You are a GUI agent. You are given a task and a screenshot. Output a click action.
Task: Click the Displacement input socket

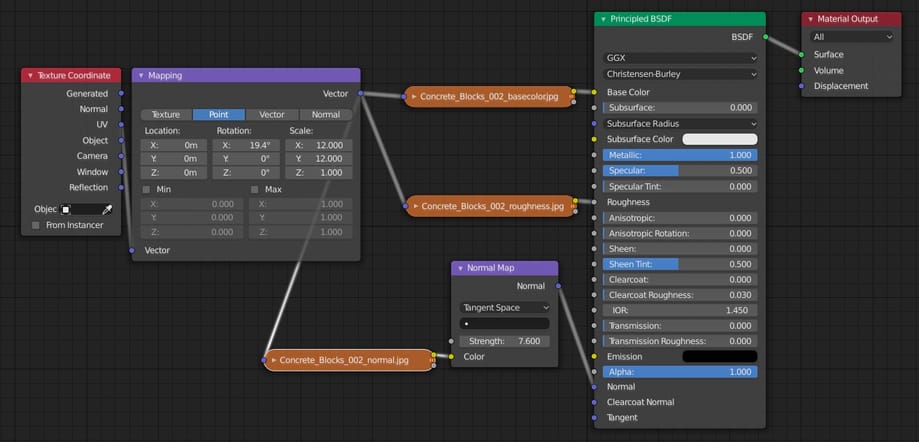point(801,86)
